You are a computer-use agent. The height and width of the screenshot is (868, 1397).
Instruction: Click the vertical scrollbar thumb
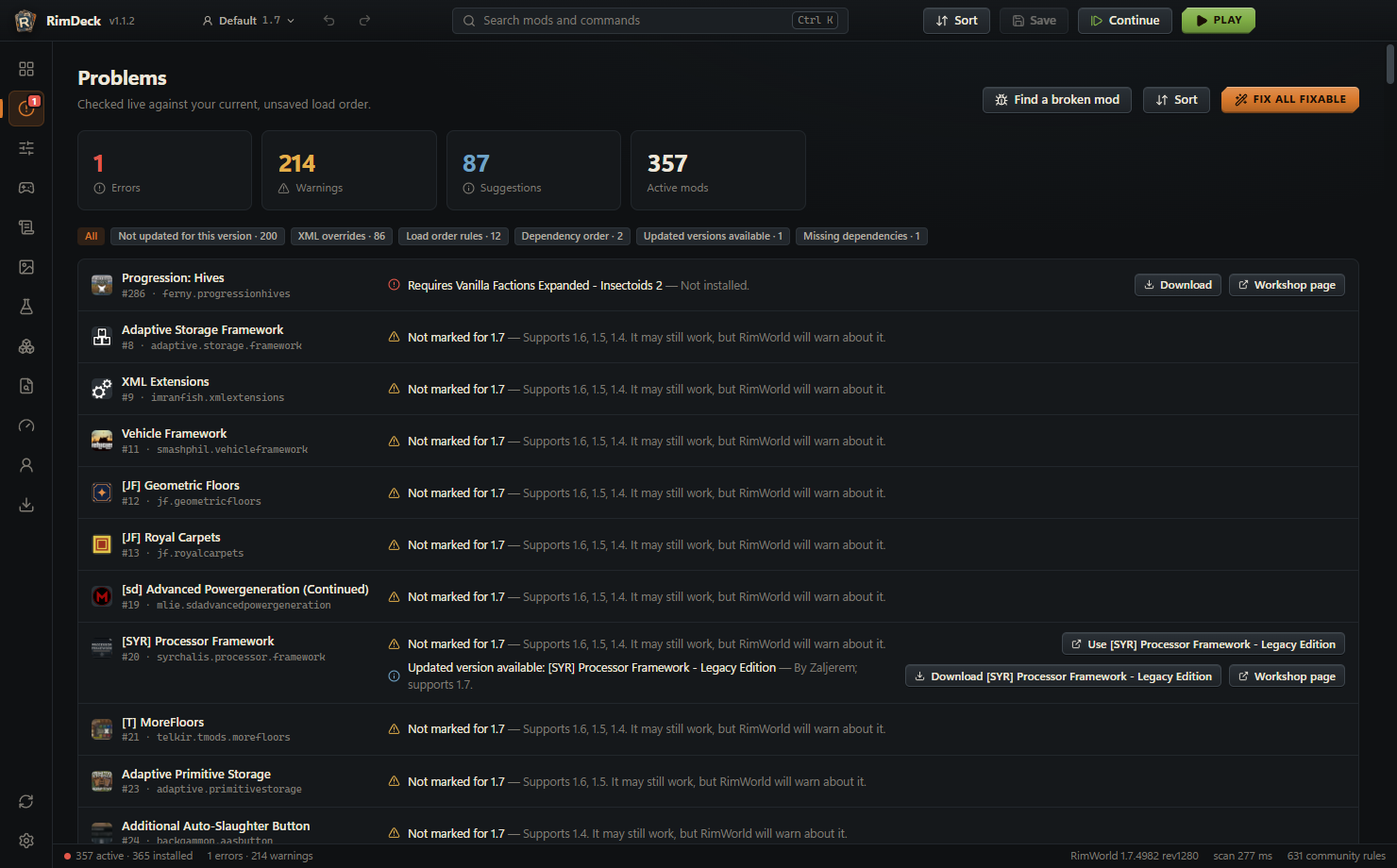tap(1390, 64)
